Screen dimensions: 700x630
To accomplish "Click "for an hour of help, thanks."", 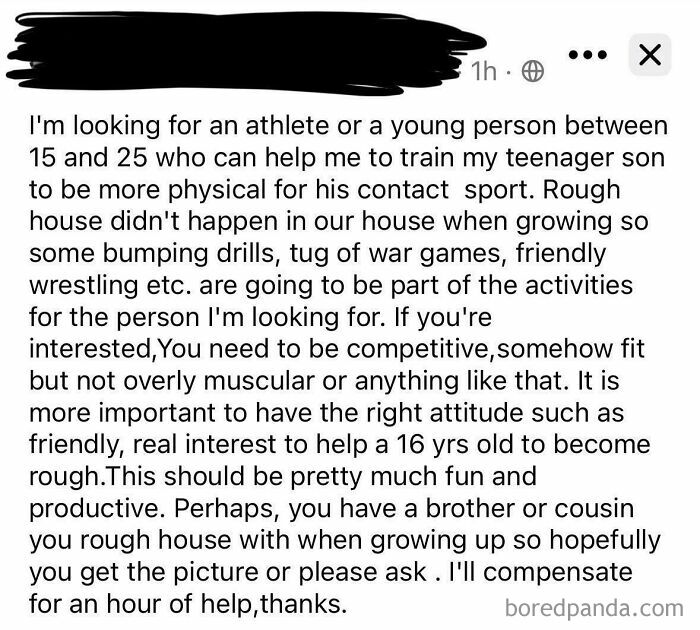I will pos(188,604).
